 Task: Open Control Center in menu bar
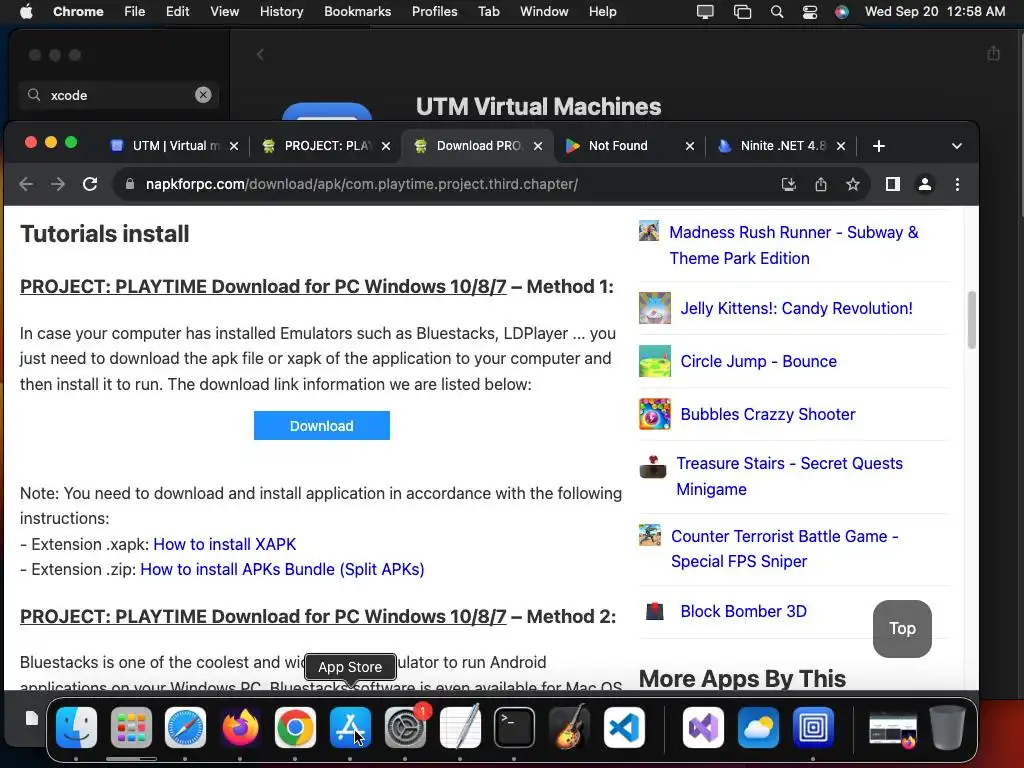pyautogui.click(x=810, y=12)
